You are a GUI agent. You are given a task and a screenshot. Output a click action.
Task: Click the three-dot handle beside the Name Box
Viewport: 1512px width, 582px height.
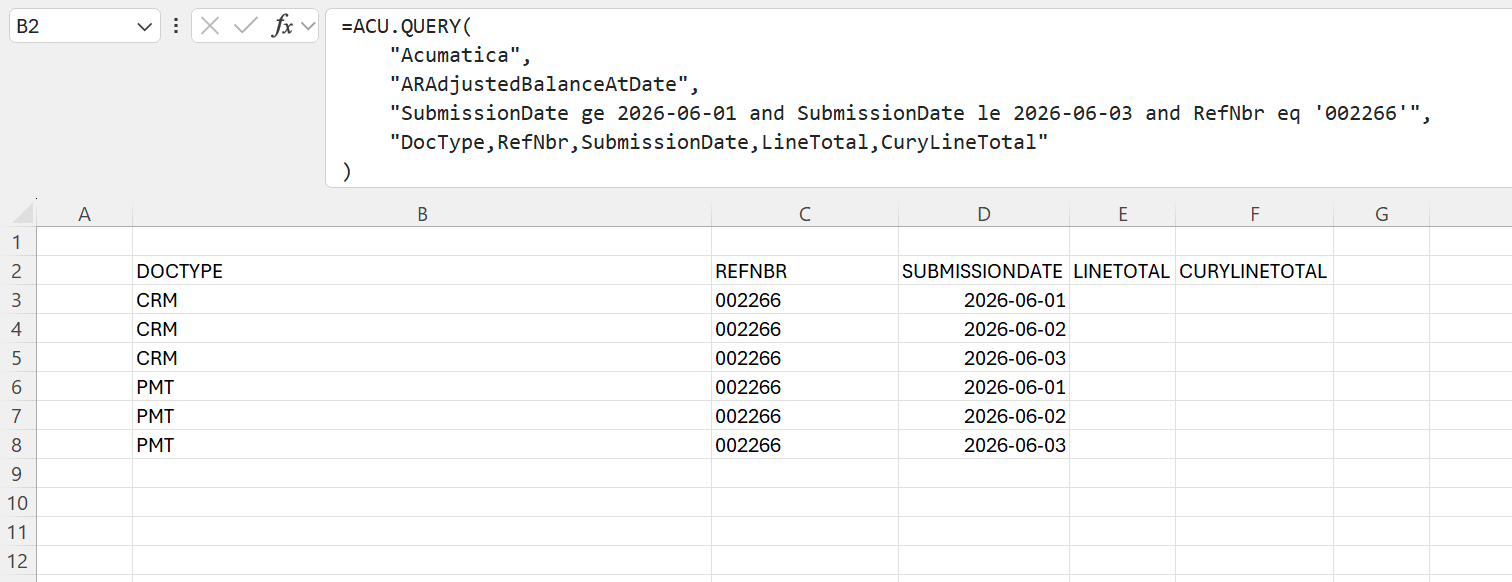tap(176, 27)
